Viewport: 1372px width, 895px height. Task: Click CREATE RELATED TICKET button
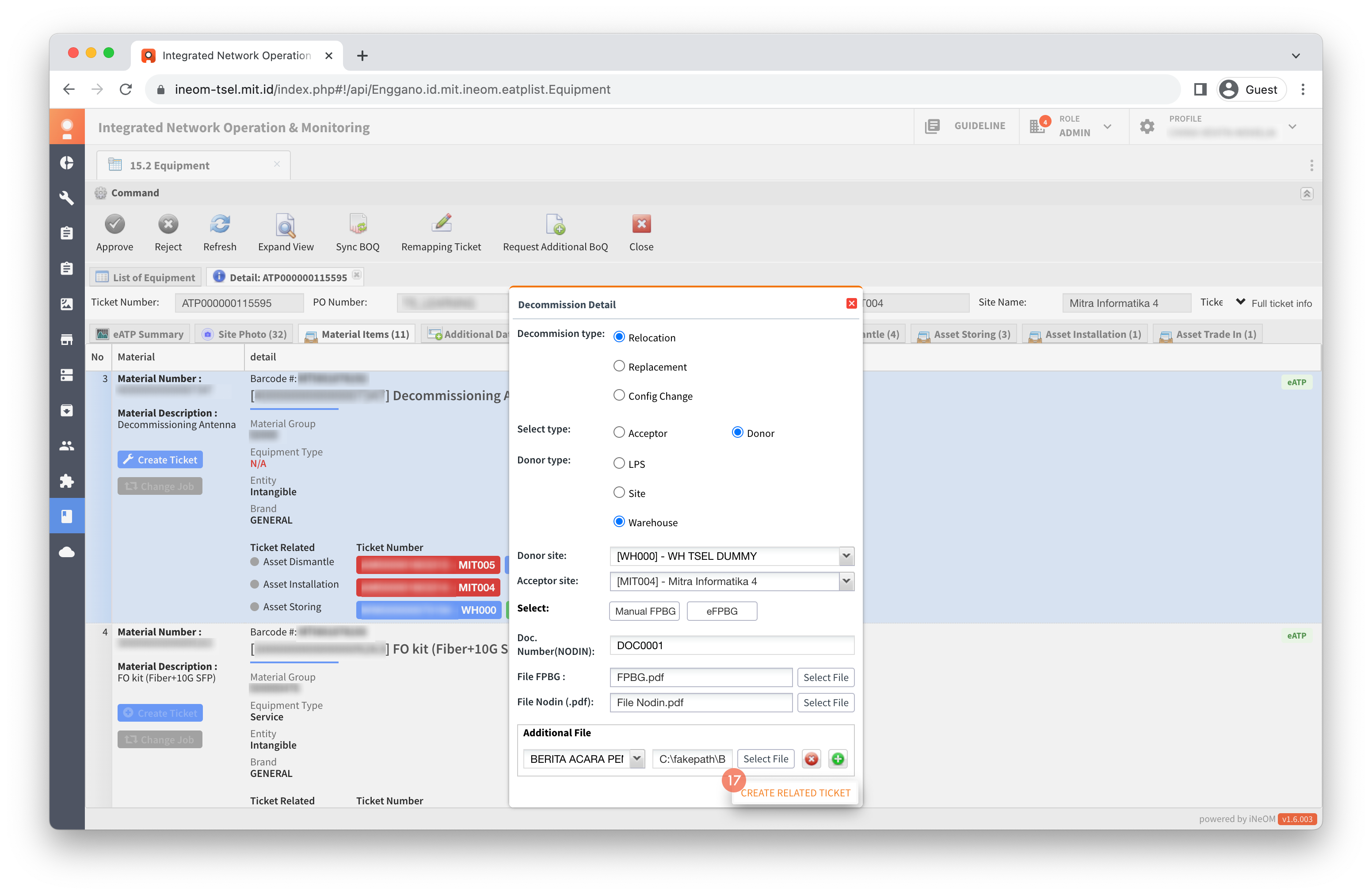tap(795, 793)
